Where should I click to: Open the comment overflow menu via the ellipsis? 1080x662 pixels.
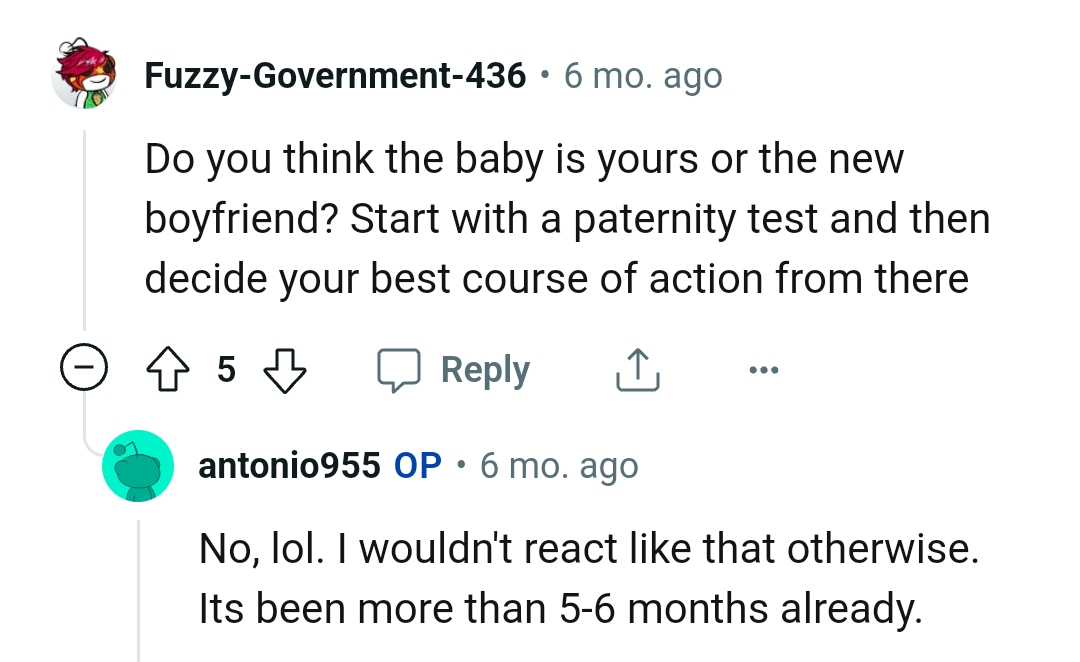click(x=764, y=369)
